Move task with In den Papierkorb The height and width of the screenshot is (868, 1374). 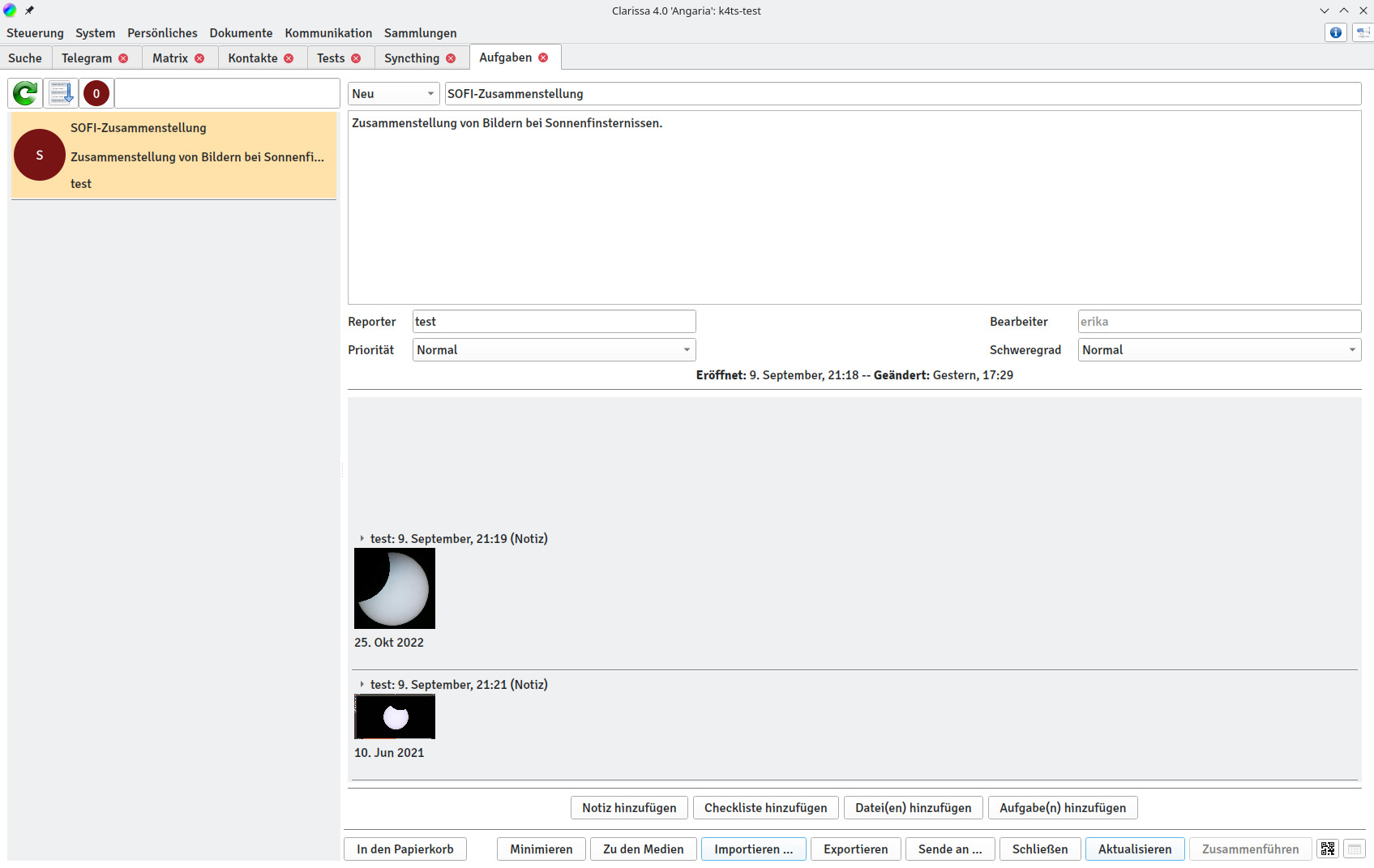point(405,849)
